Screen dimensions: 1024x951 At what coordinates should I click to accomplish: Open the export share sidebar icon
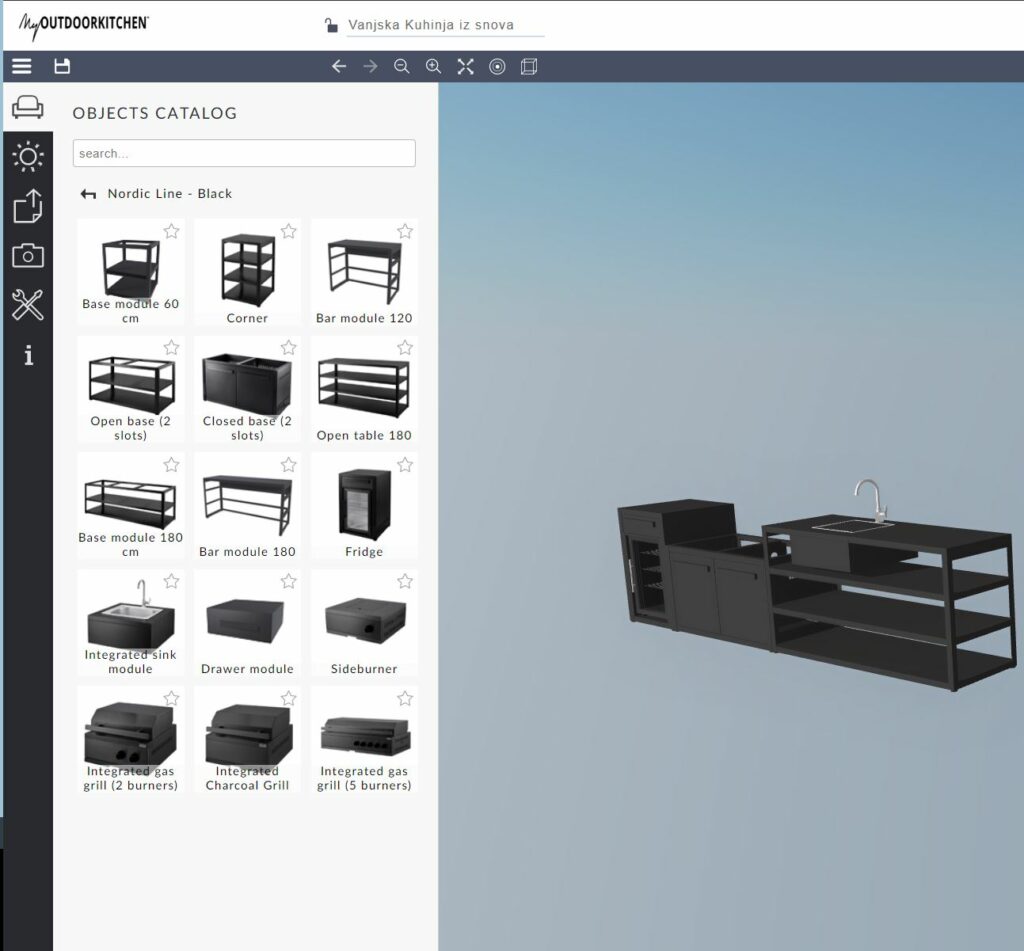click(28, 206)
